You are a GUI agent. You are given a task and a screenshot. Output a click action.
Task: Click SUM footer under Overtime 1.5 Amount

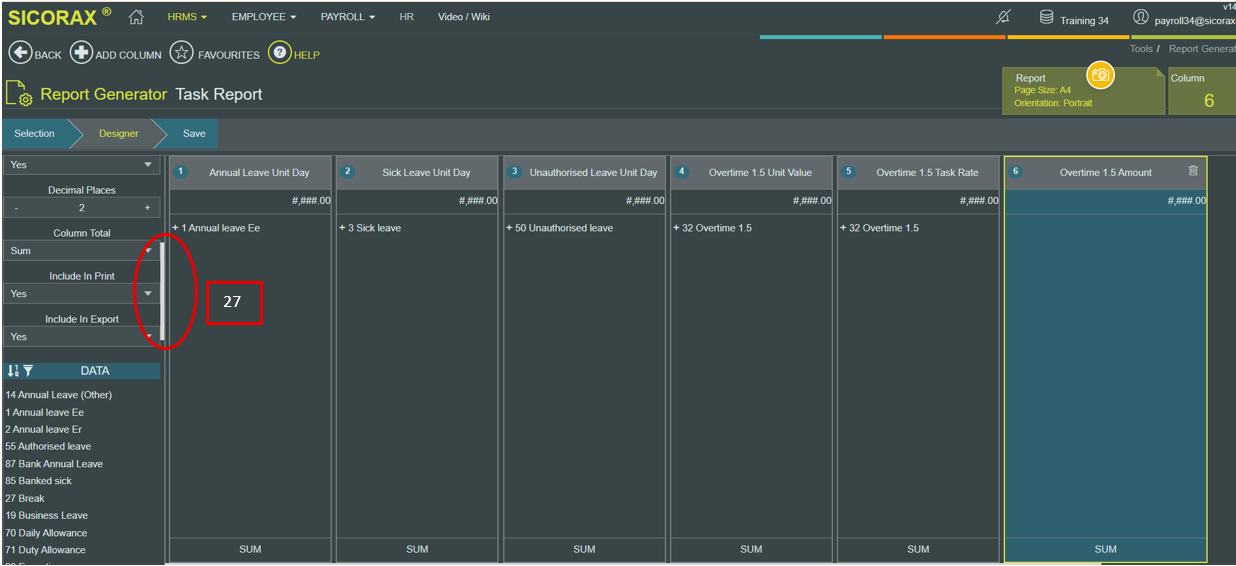[x=1105, y=549]
